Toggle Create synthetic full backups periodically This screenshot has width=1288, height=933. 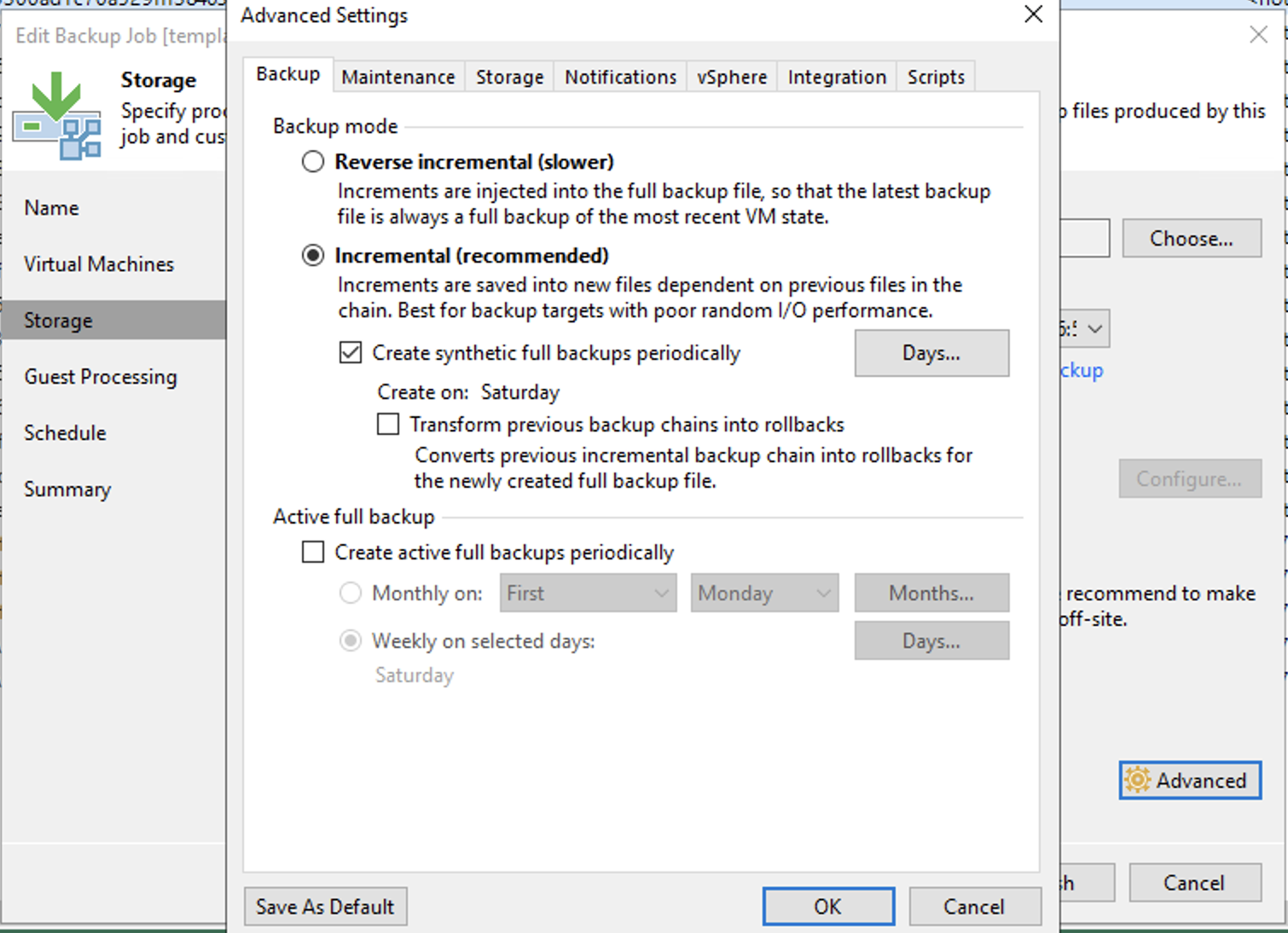tap(351, 353)
